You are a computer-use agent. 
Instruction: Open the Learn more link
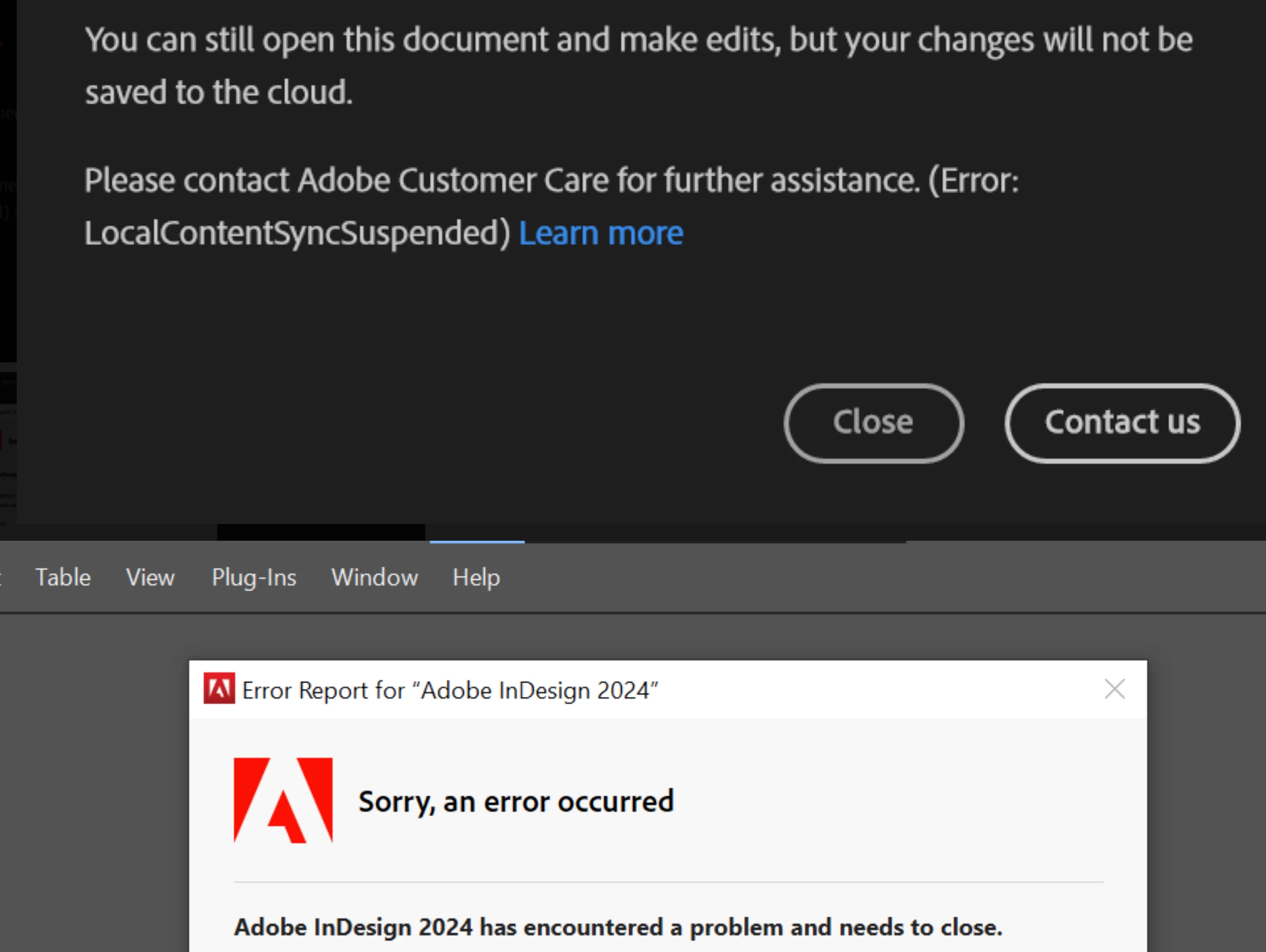601,233
